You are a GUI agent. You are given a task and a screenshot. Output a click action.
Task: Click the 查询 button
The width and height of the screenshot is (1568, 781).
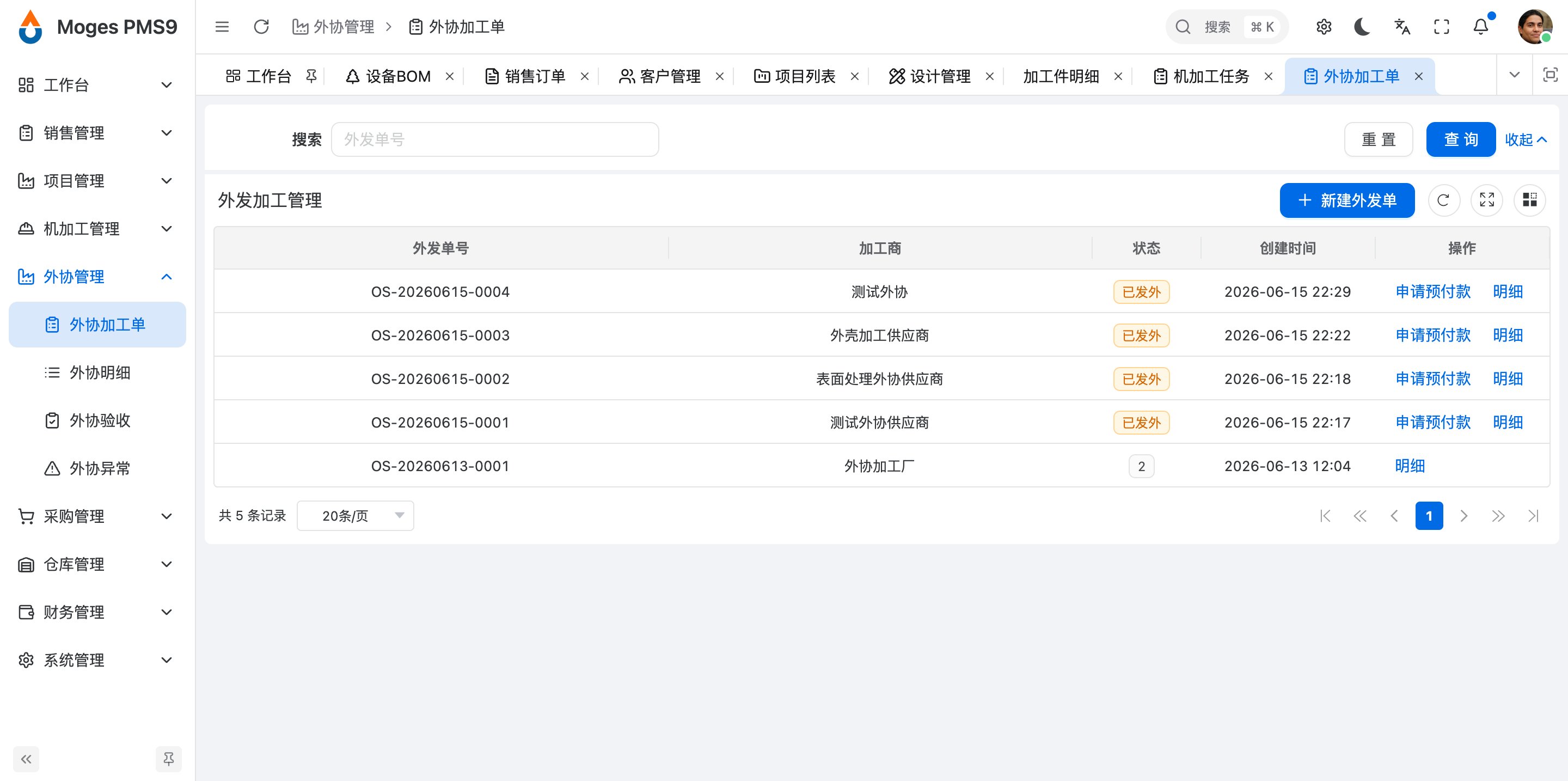(1460, 139)
